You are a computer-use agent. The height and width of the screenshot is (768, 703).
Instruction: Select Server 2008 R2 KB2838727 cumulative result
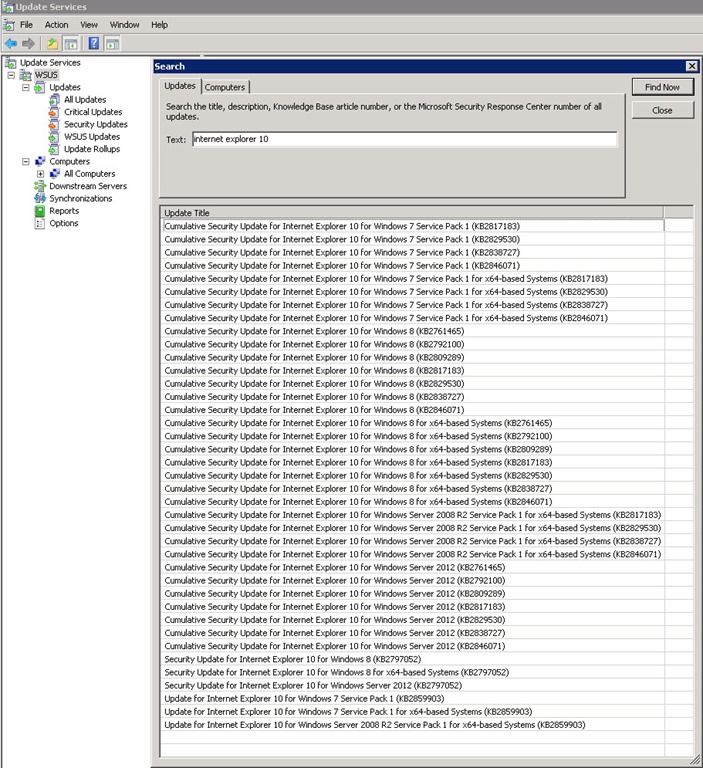pyautogui.click(x=412, y=541)
